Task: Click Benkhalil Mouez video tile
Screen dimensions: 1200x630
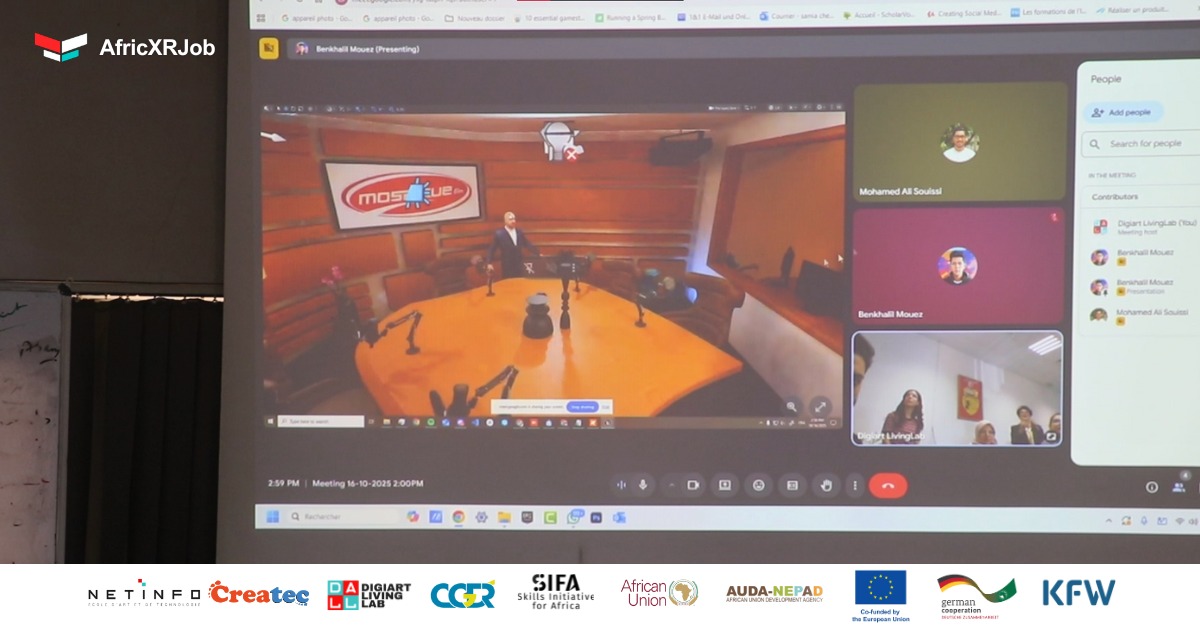Action: (958, 266)
